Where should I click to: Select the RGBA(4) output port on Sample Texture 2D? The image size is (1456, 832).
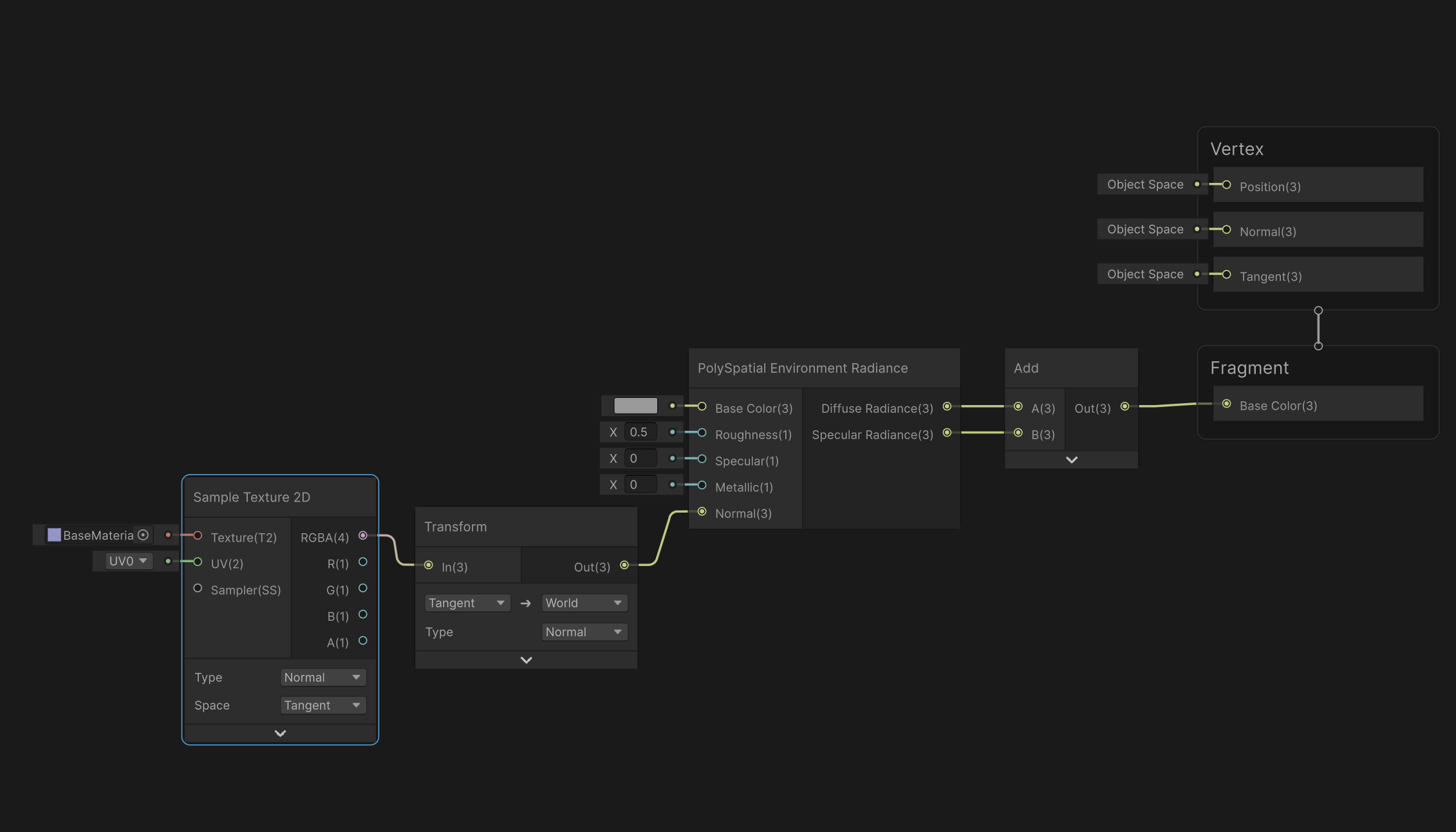pos(363,536)
